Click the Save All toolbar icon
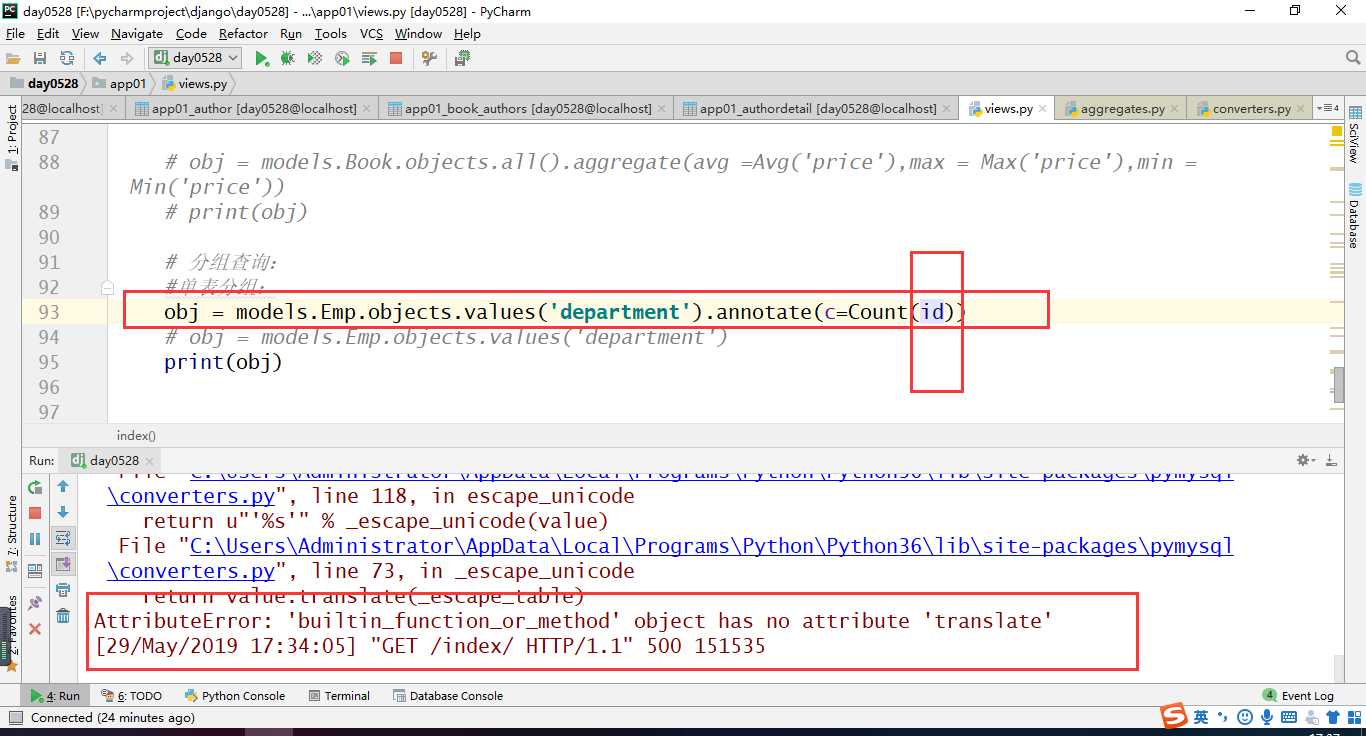 (40, 58)
